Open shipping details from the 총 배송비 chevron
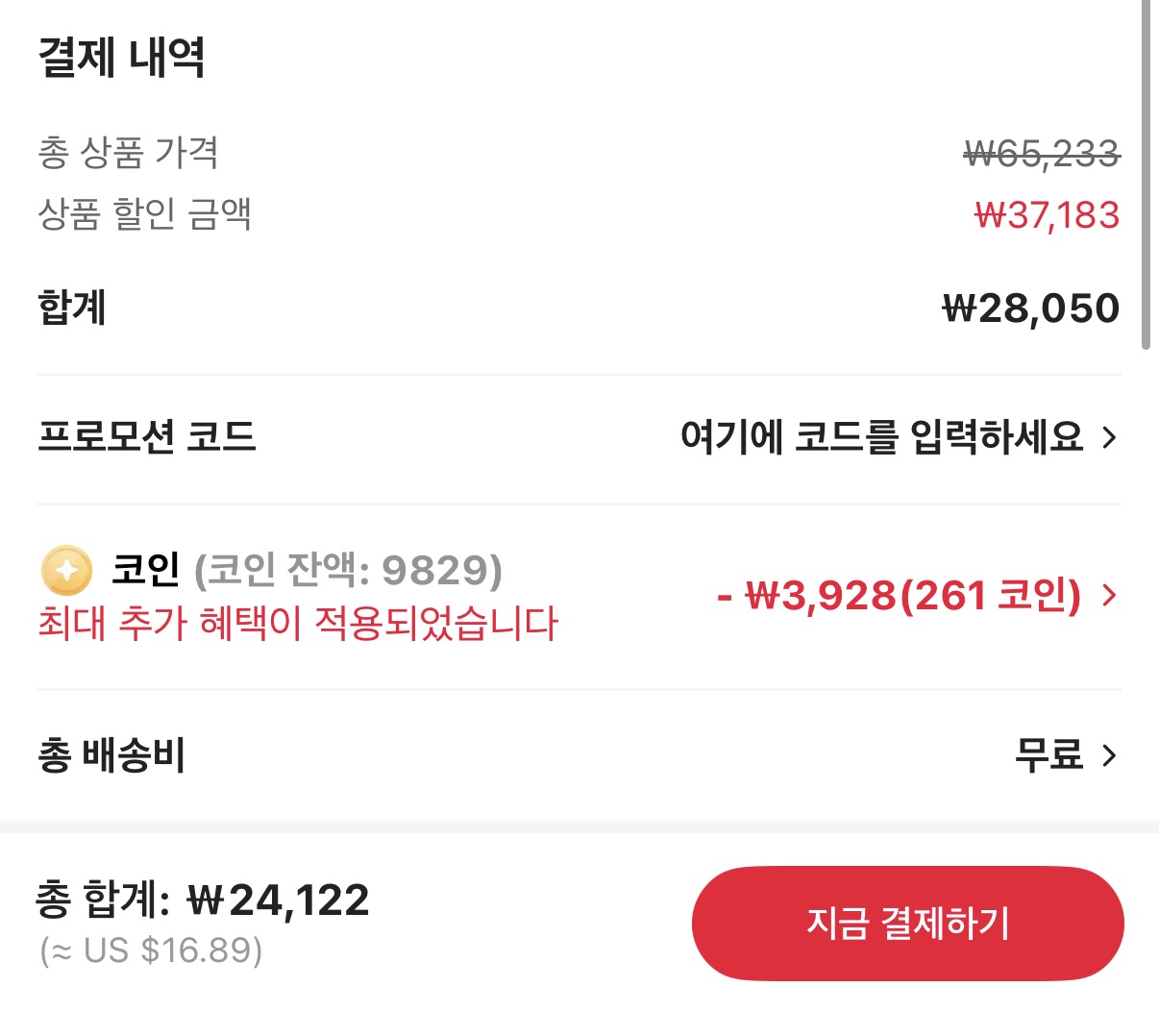Screen dimensions: 1159x1036 1111,756
